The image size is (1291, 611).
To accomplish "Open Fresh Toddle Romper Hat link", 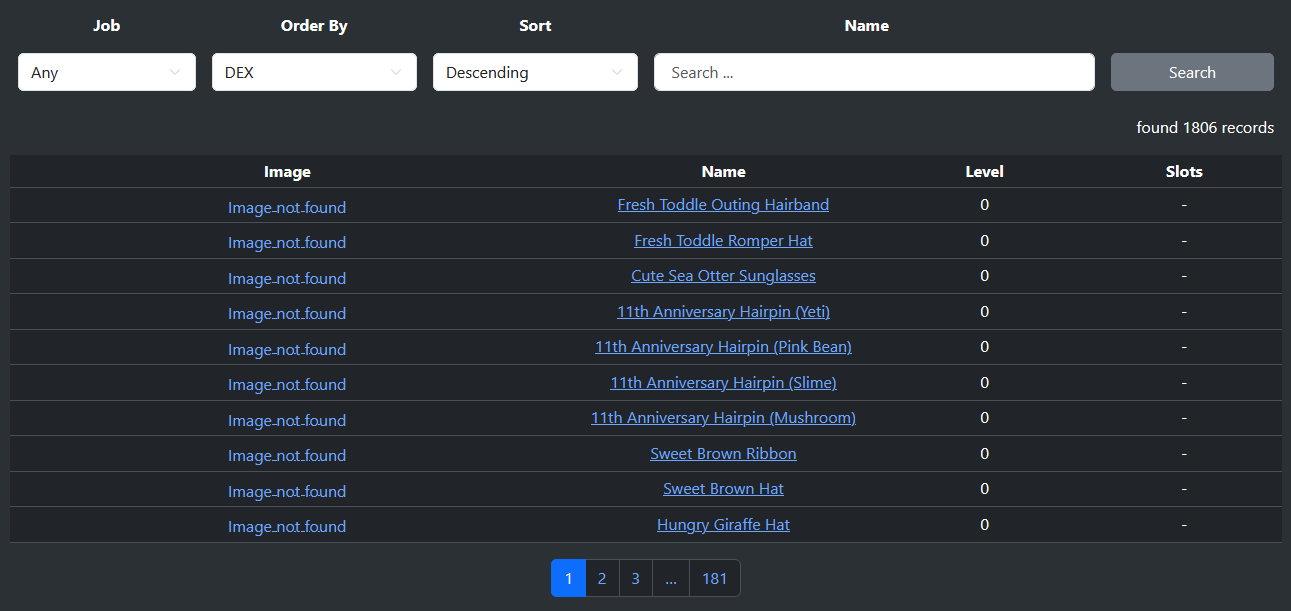I will coord(723,241).
